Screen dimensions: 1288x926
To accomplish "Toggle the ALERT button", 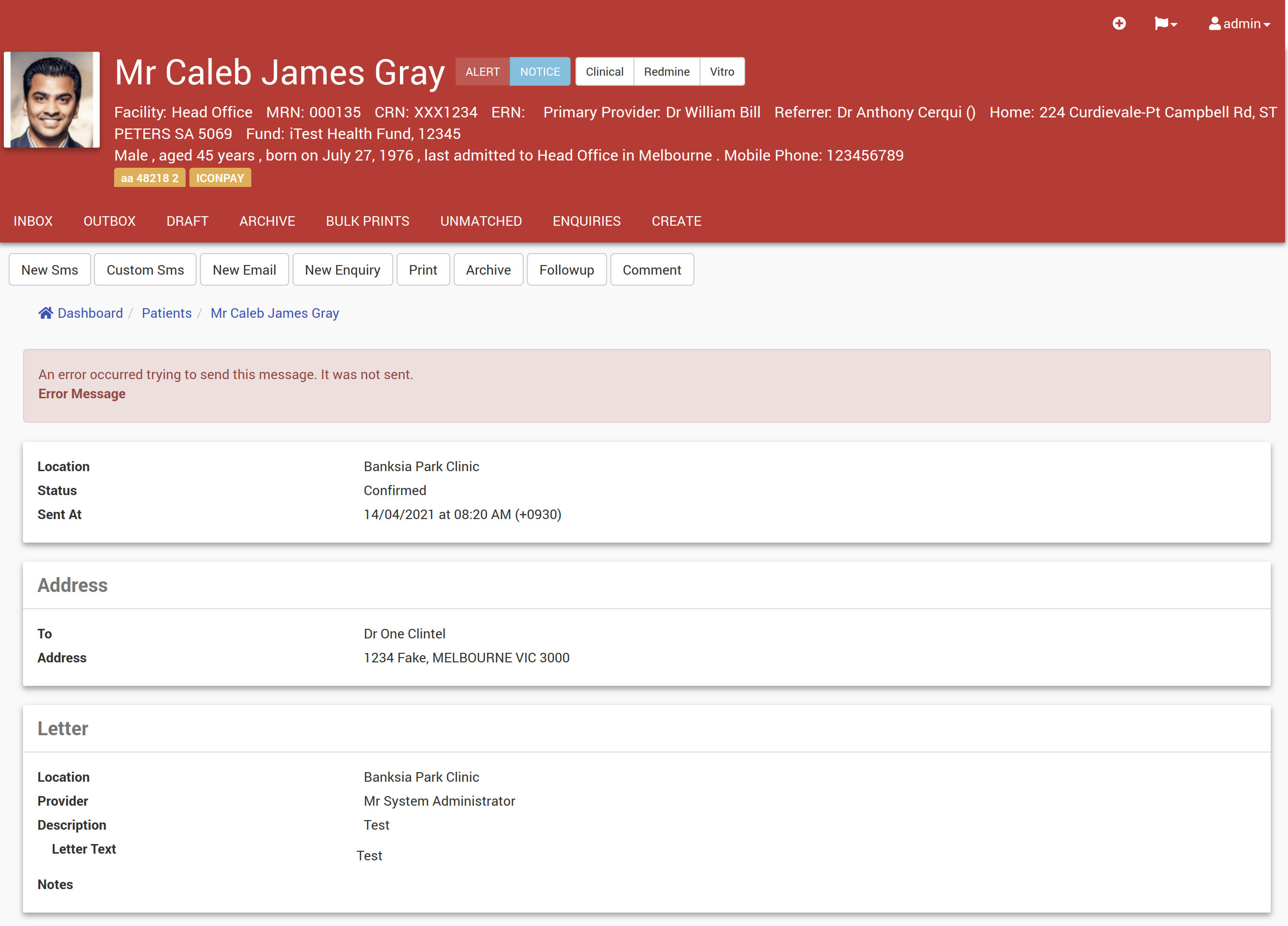I will point(482,71).
